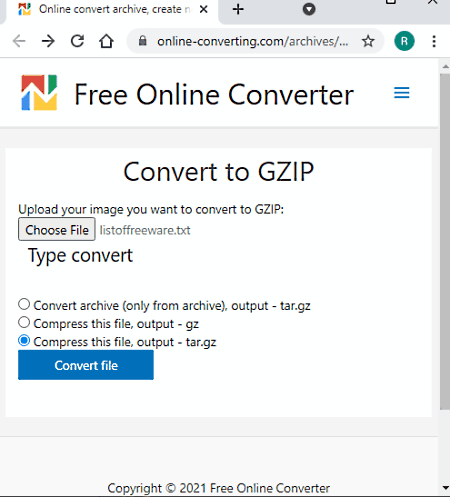Reload the page with refresh icon

click(x=77, y=41)
